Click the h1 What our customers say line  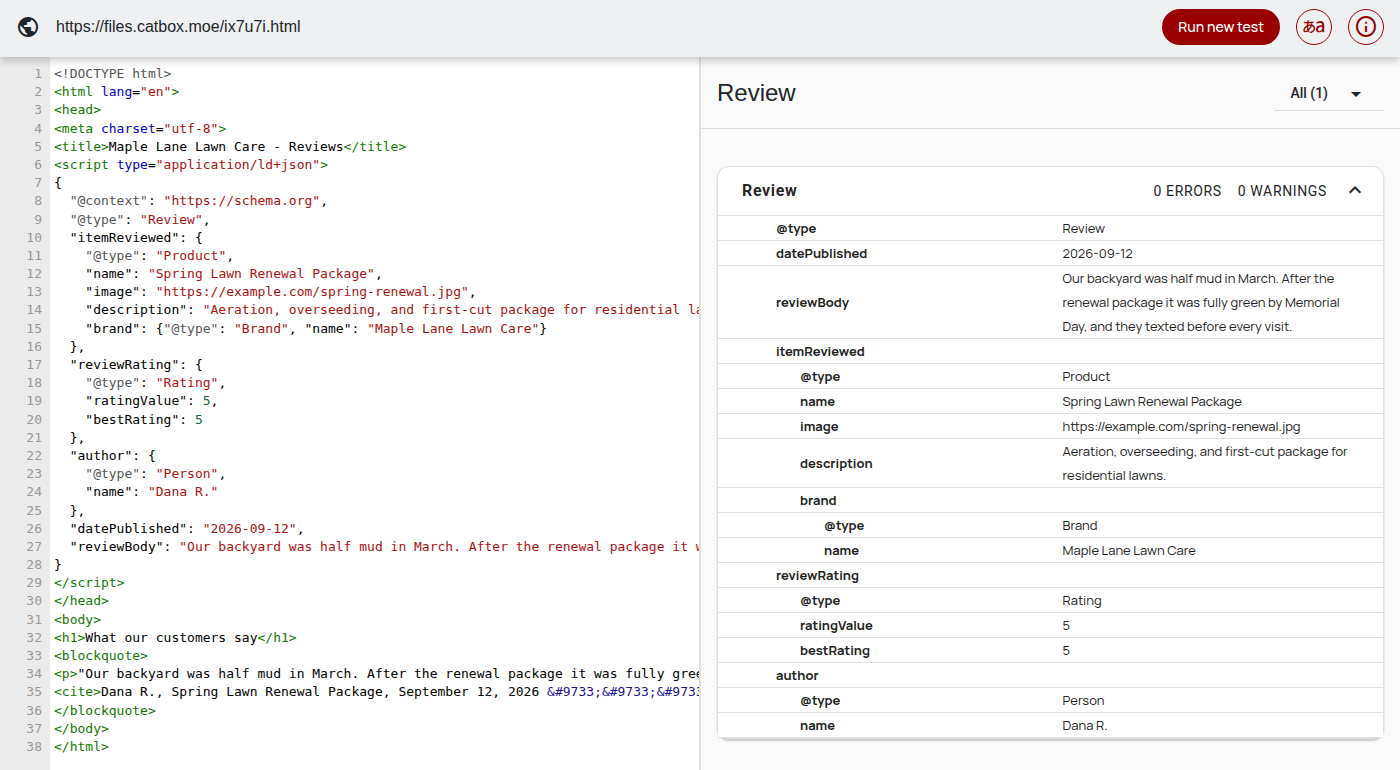tap(175, 637)
